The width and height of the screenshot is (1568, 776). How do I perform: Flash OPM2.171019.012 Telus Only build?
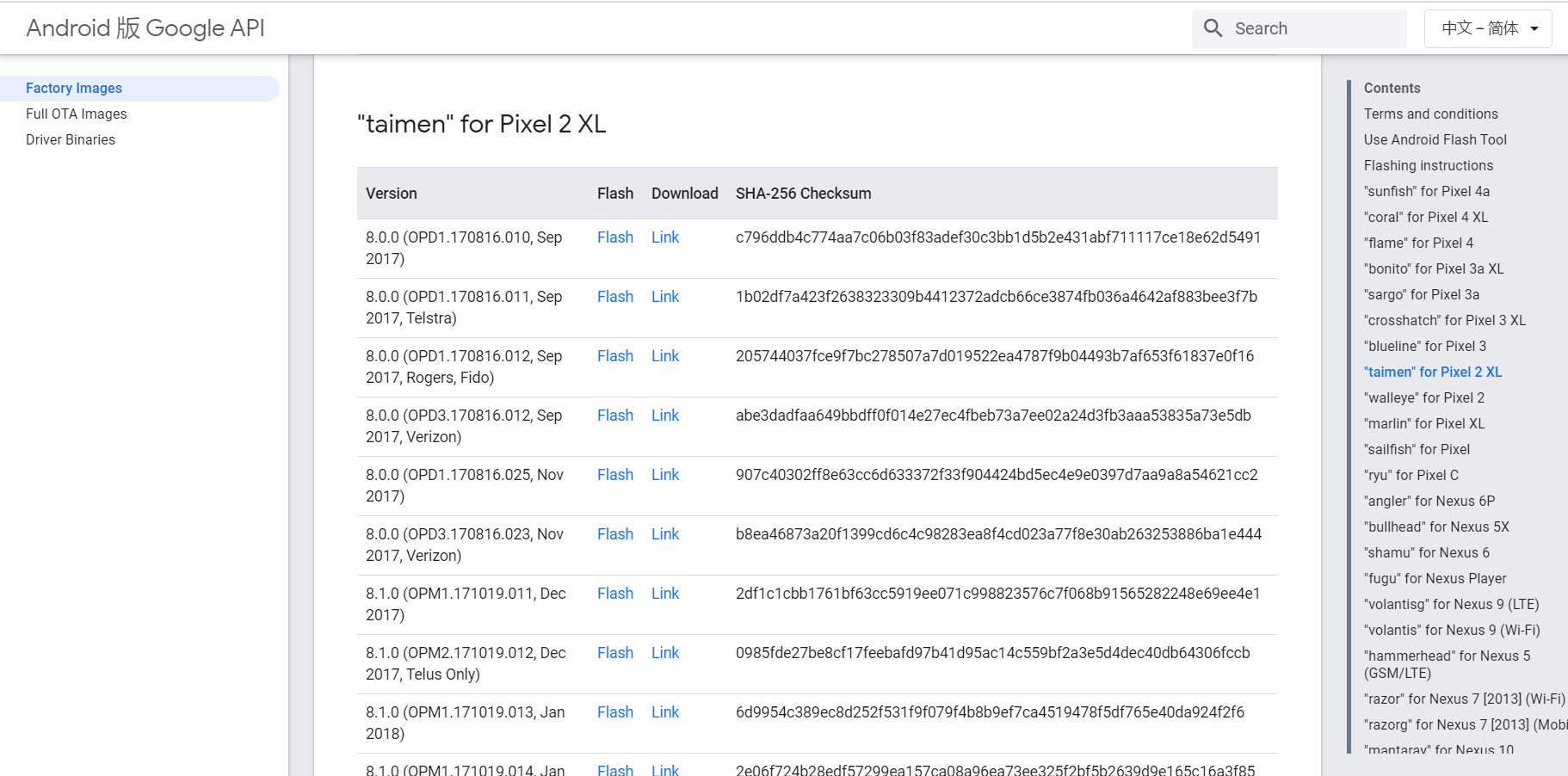click(x=615, y=653)
